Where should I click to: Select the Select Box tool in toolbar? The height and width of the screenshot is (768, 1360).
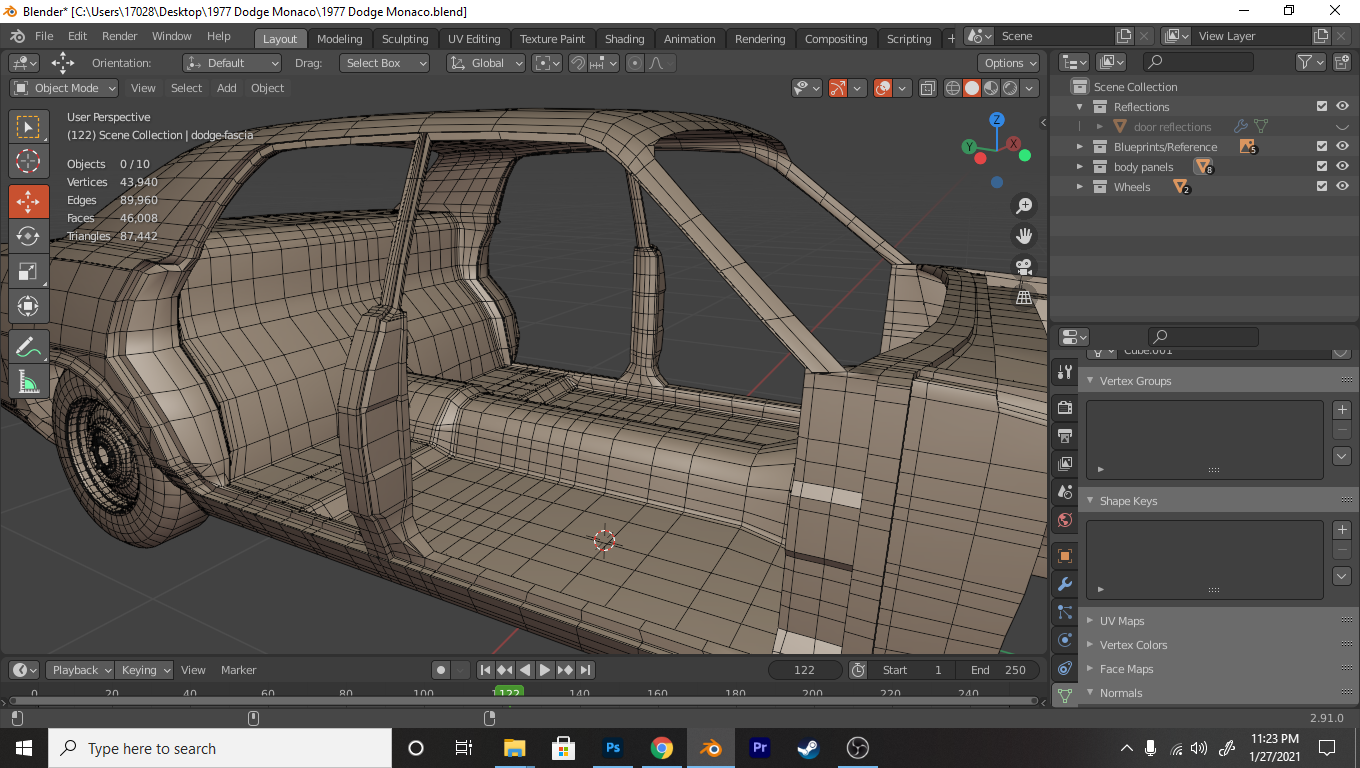click(28, 127)
